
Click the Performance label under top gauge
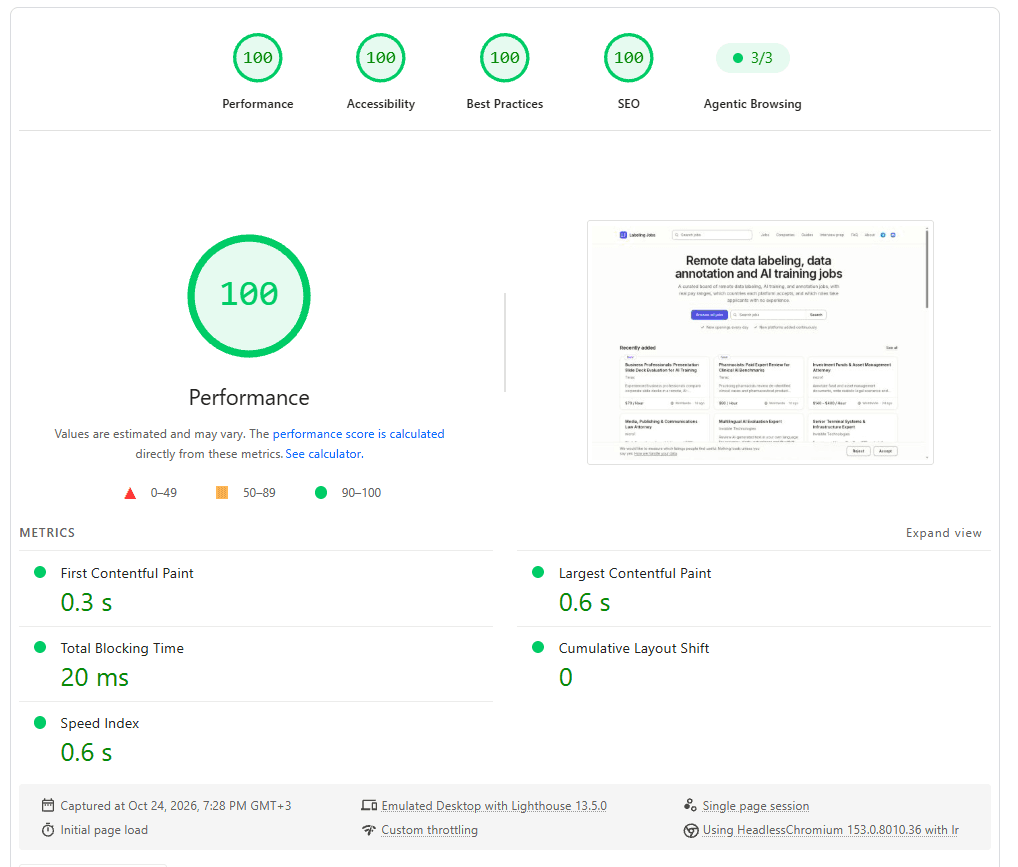(258, 104)
